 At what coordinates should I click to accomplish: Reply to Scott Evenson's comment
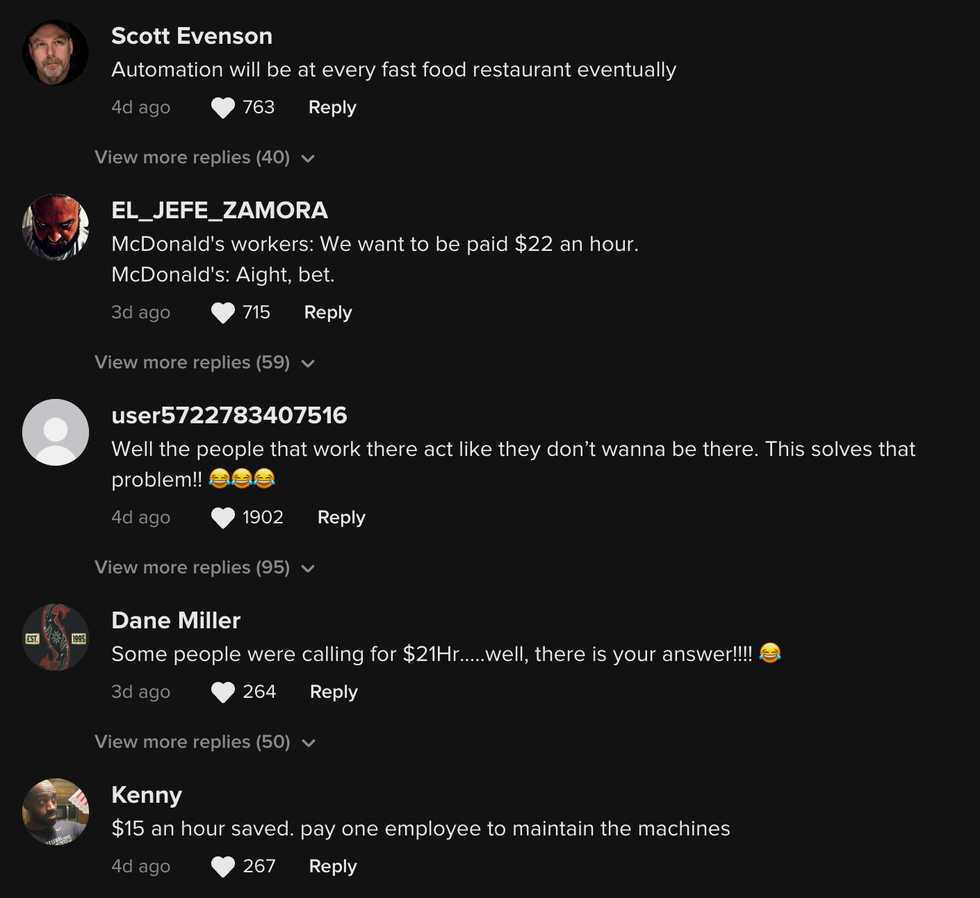tap(331, 107)
